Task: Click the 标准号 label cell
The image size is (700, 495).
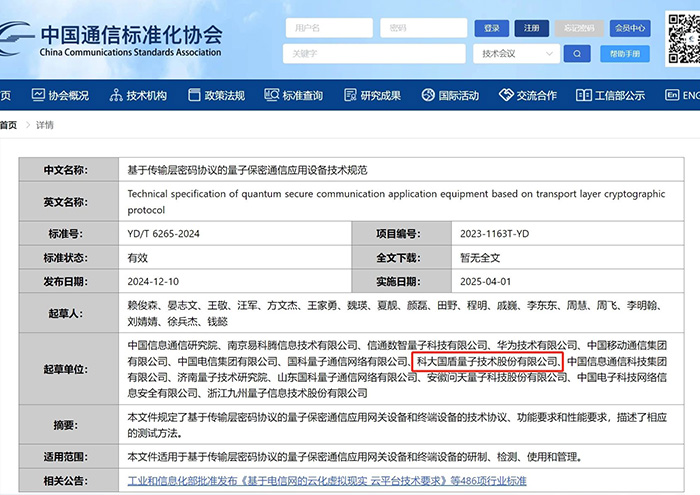Action: click(69, 233)
